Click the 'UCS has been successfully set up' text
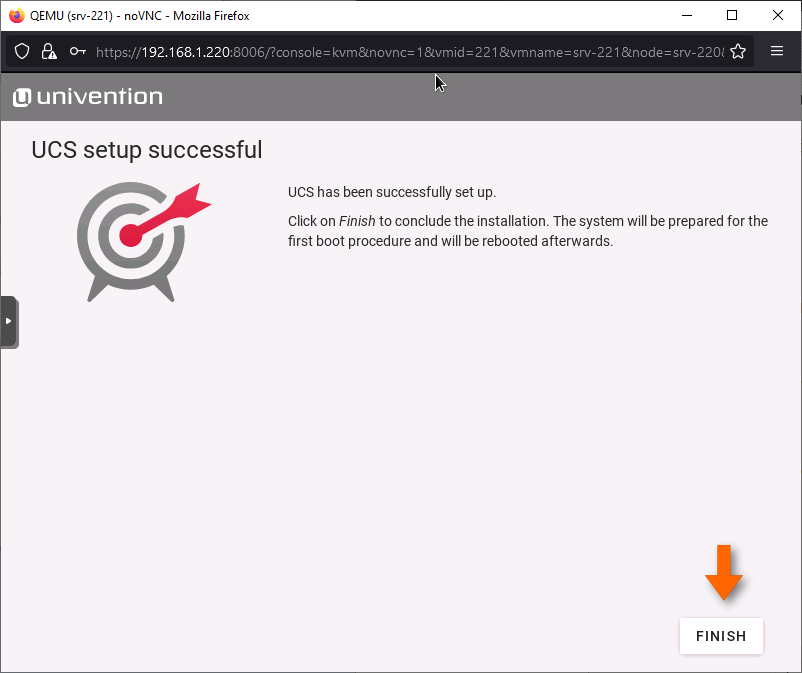This screenshot has height=673, width=802. [391, 192]
